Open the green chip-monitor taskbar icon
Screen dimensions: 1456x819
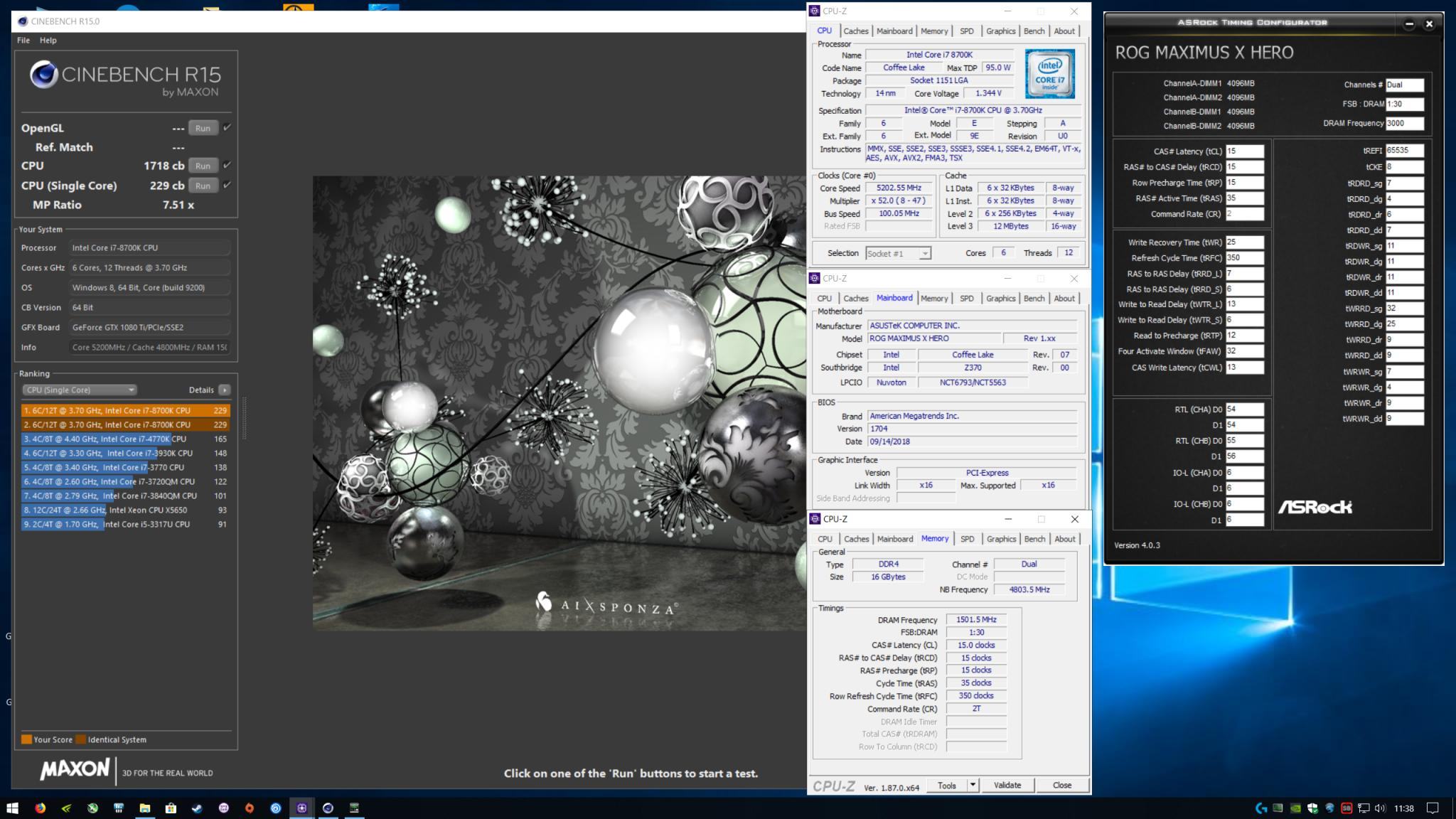tap(354, 808)
